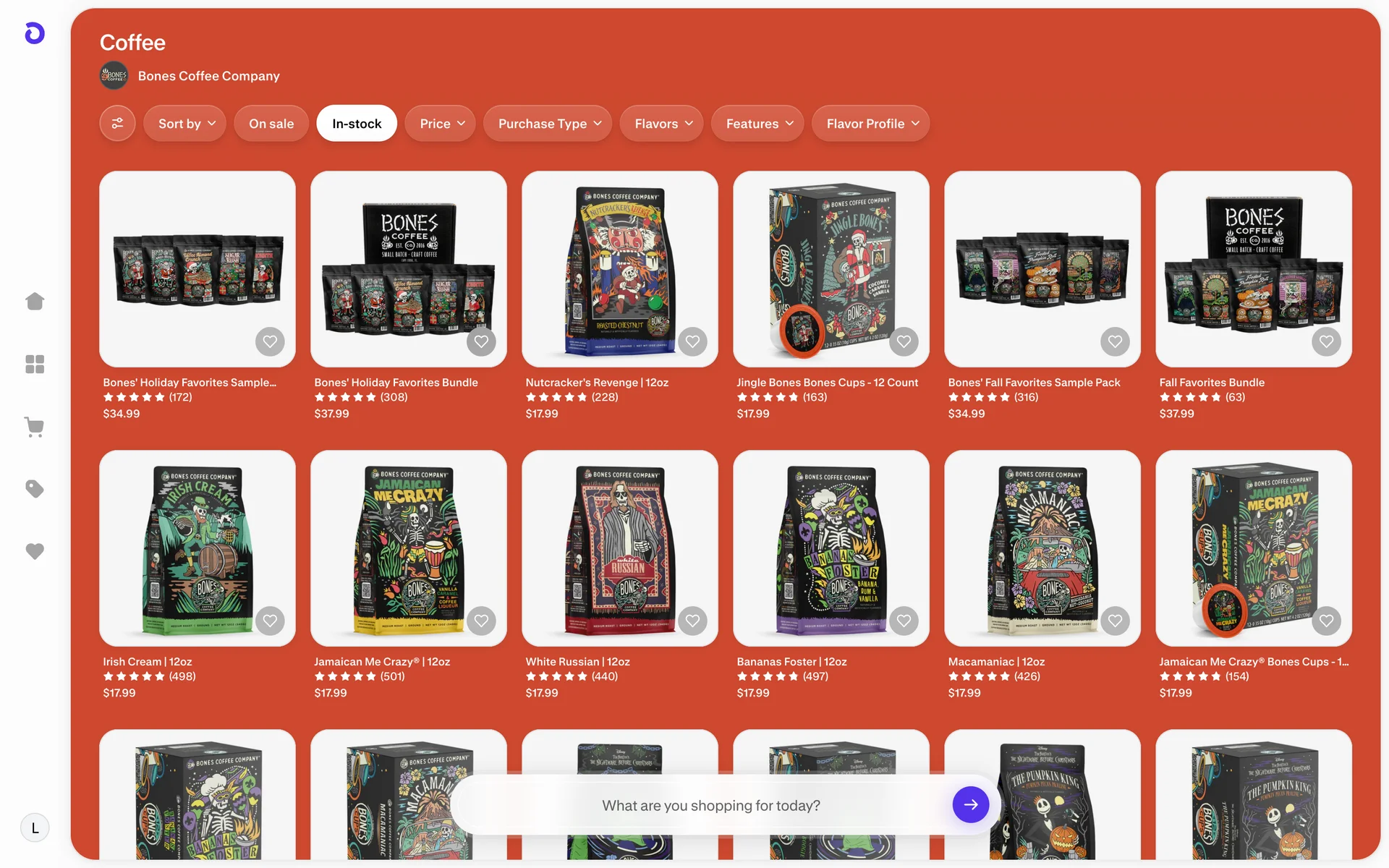Open the categories grid icon in sidebar
The height and width of the screenshot is (868, 1389).
point(35,364)
